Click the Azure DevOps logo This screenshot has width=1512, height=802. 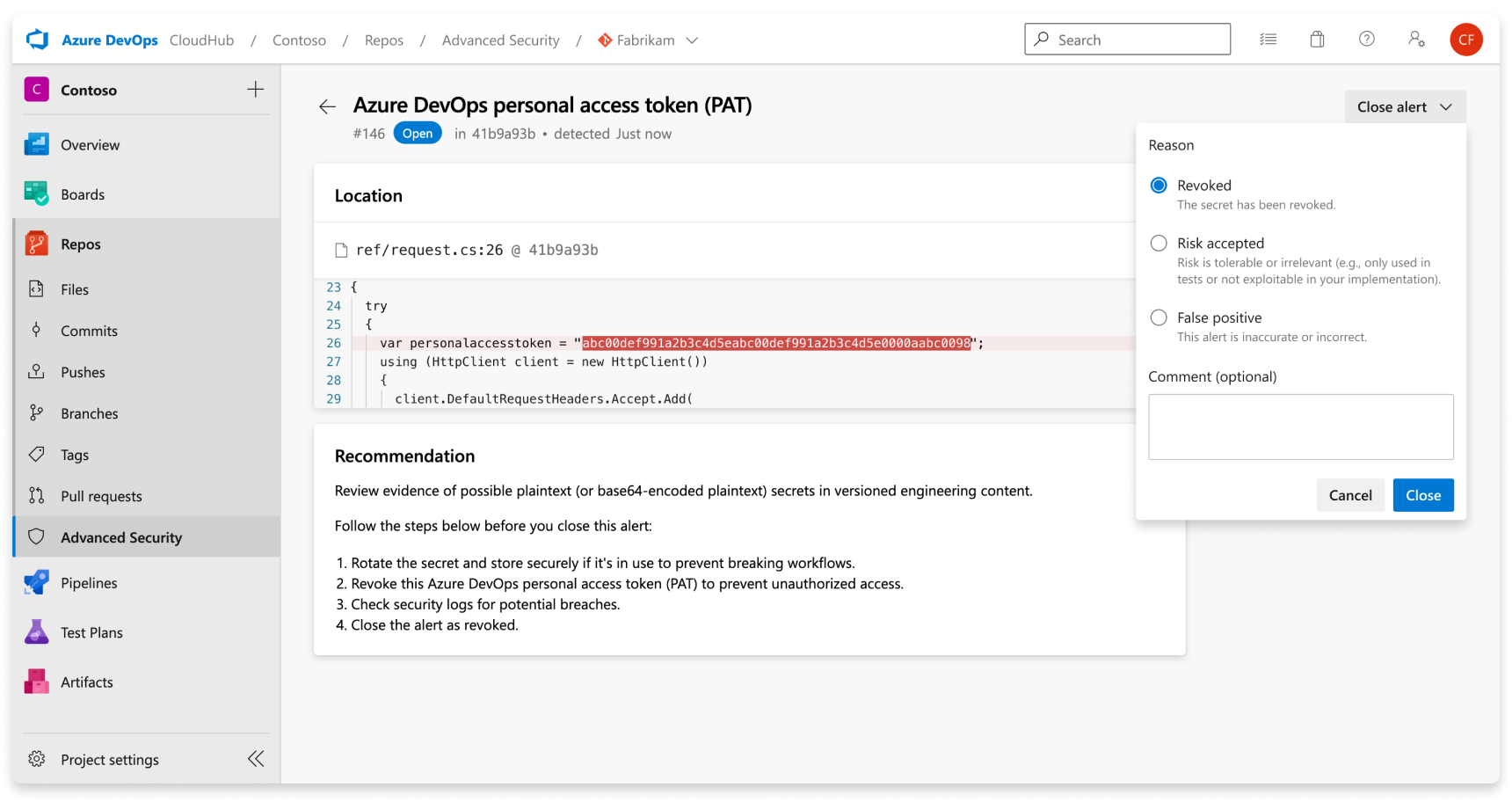[38, 40]
